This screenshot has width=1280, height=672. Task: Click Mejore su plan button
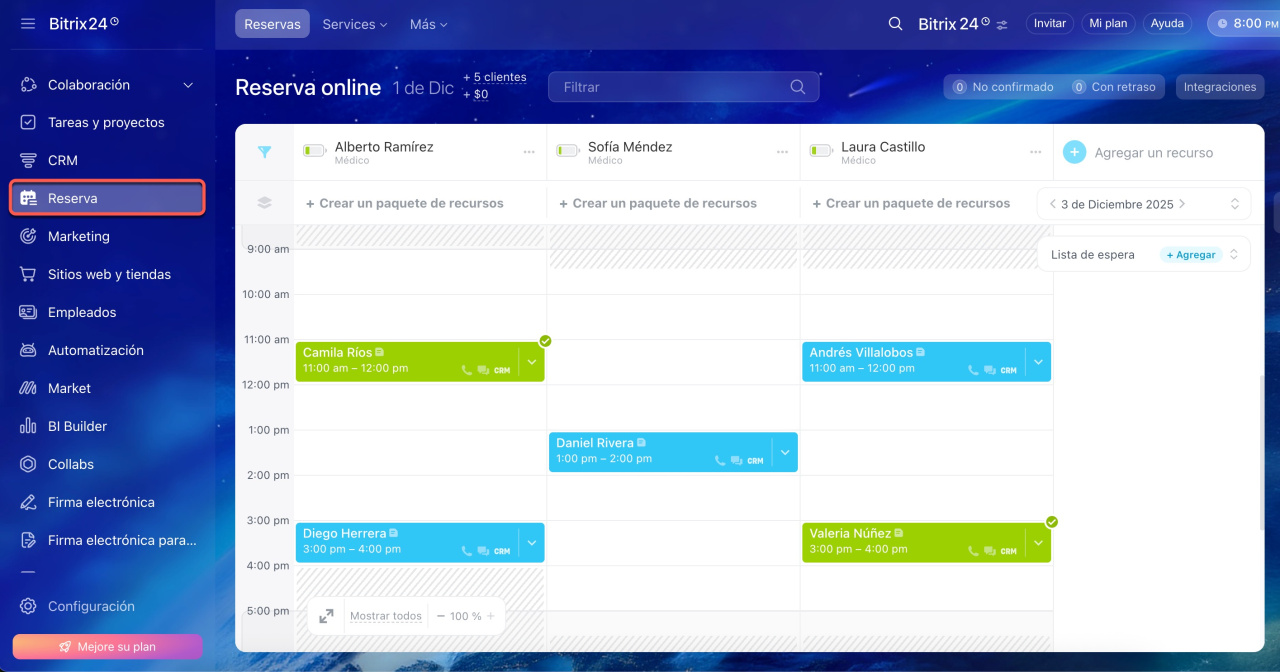pyautogui.click(x=107, y=647)
